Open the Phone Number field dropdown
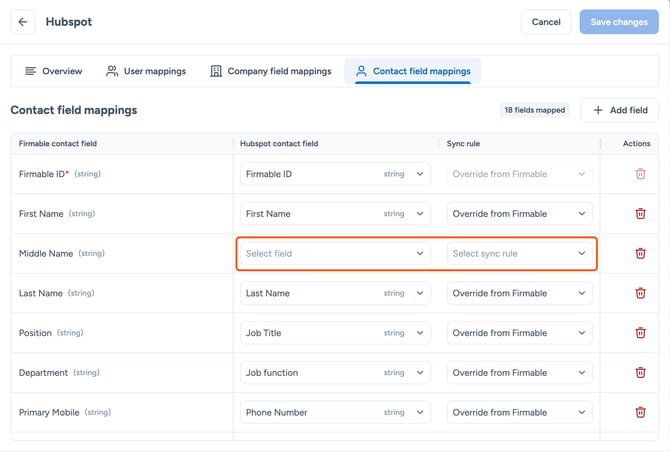 [x=335, y=412]
